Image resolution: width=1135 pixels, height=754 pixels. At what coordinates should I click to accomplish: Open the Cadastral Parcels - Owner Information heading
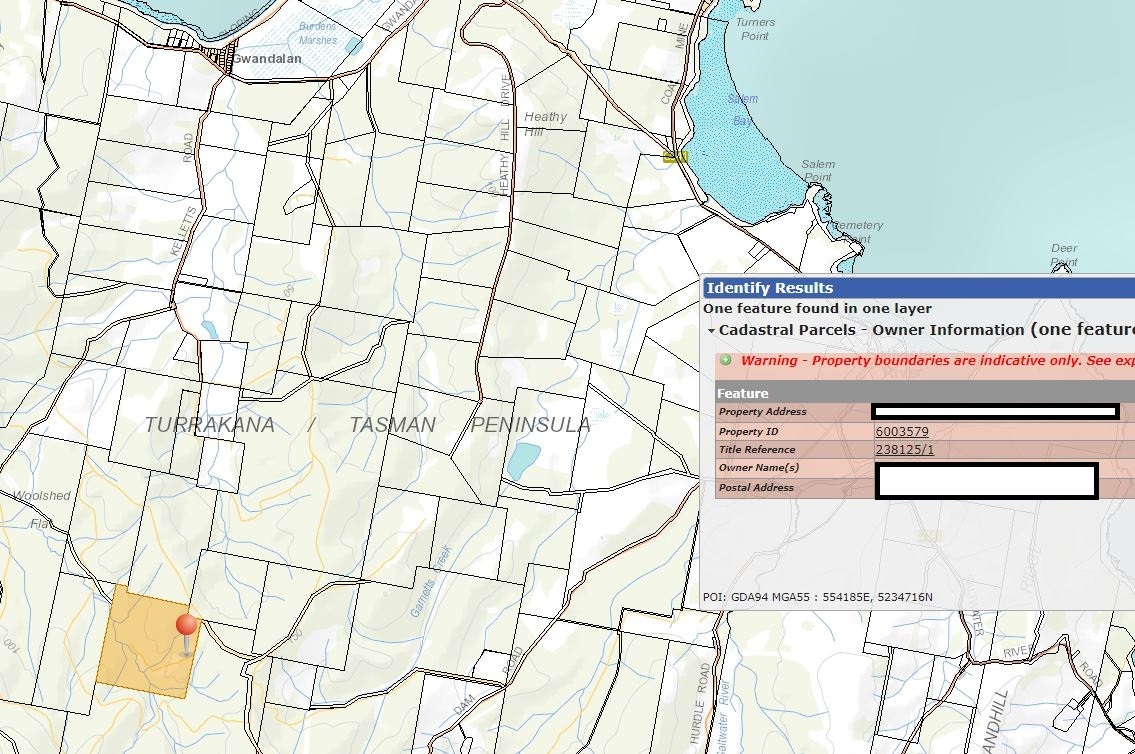tap(871, 330)
